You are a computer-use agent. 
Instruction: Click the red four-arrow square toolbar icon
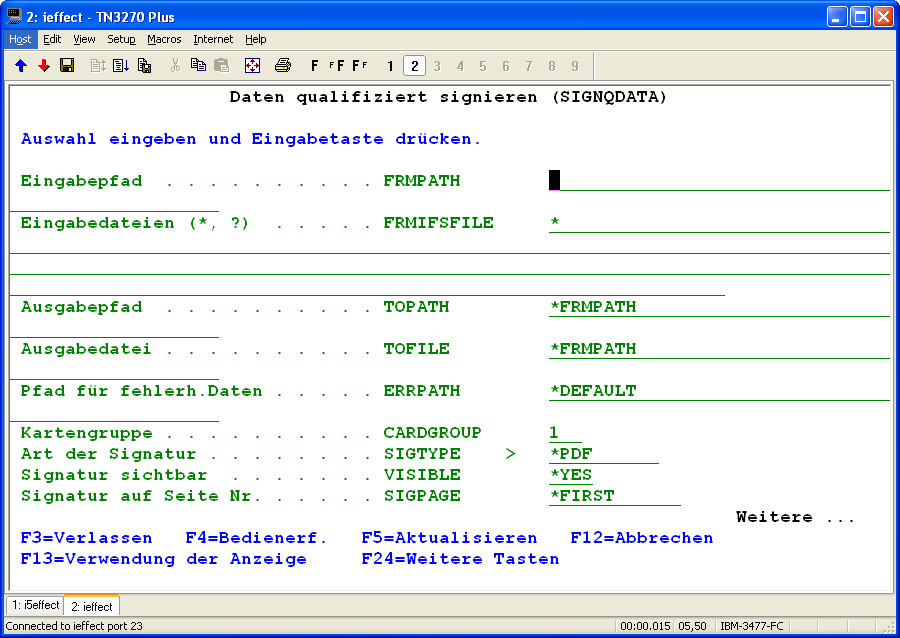point(252,66)
